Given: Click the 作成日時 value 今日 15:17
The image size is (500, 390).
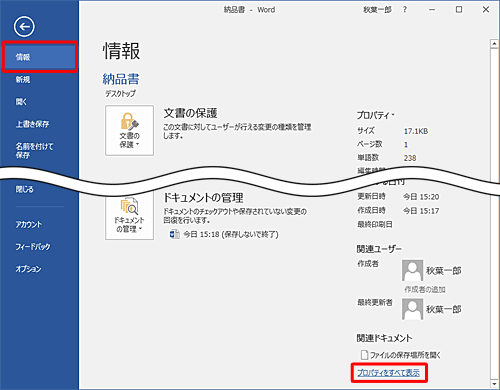Looking at the screenshot, I should click(x=421, y=211).
